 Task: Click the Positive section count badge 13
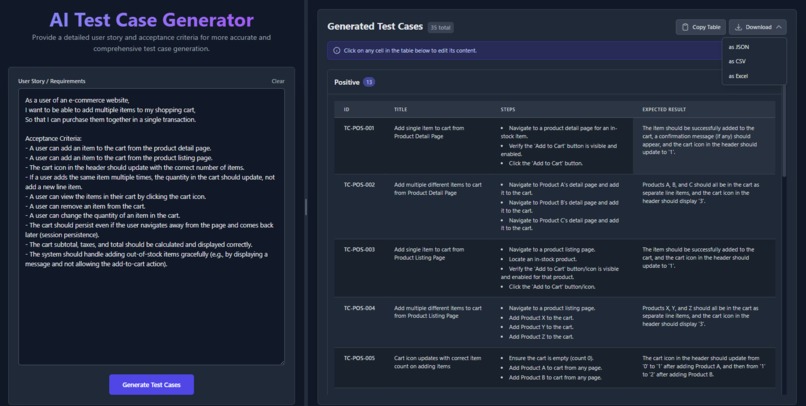pos(369,82)
